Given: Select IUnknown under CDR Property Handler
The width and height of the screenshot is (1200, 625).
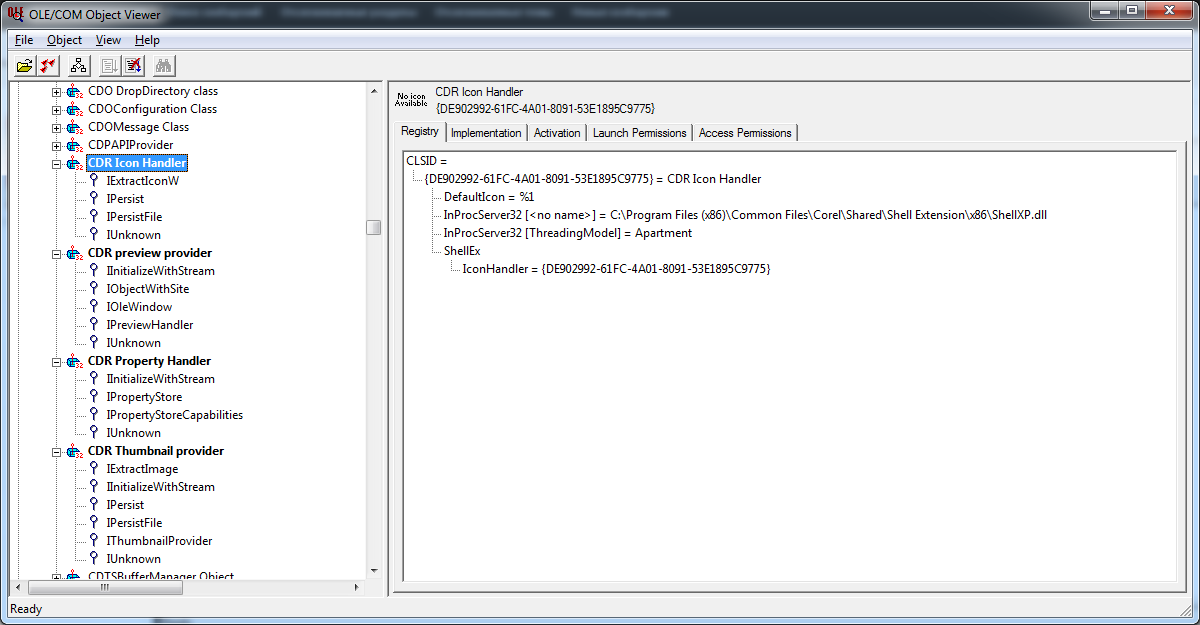Looking at the screenshot, I should [133, 433].
